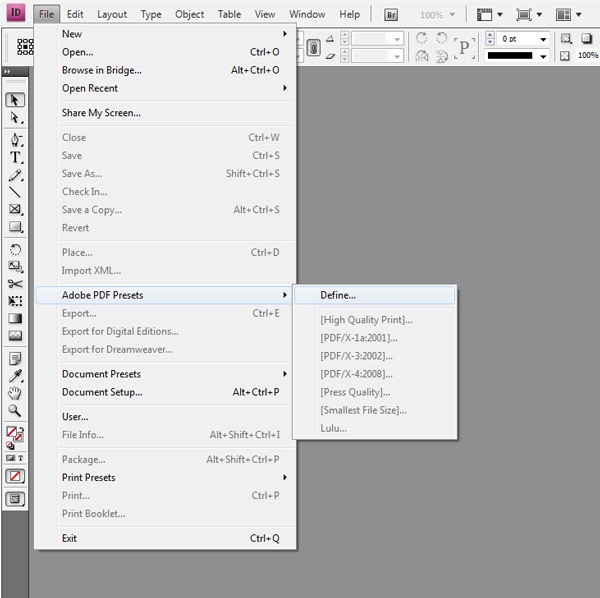The width and height of the screenshot is (600, 598).
Task: Pick the Zoom tool in toolbox
Action: click(x=15, y=411)
